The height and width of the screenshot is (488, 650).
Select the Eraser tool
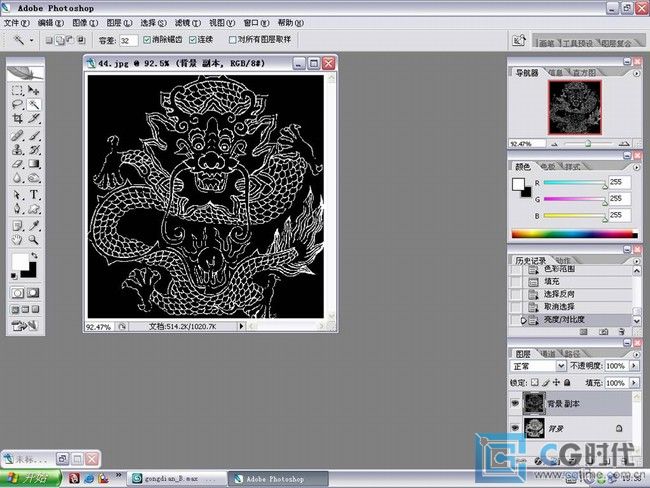[17, 164]
